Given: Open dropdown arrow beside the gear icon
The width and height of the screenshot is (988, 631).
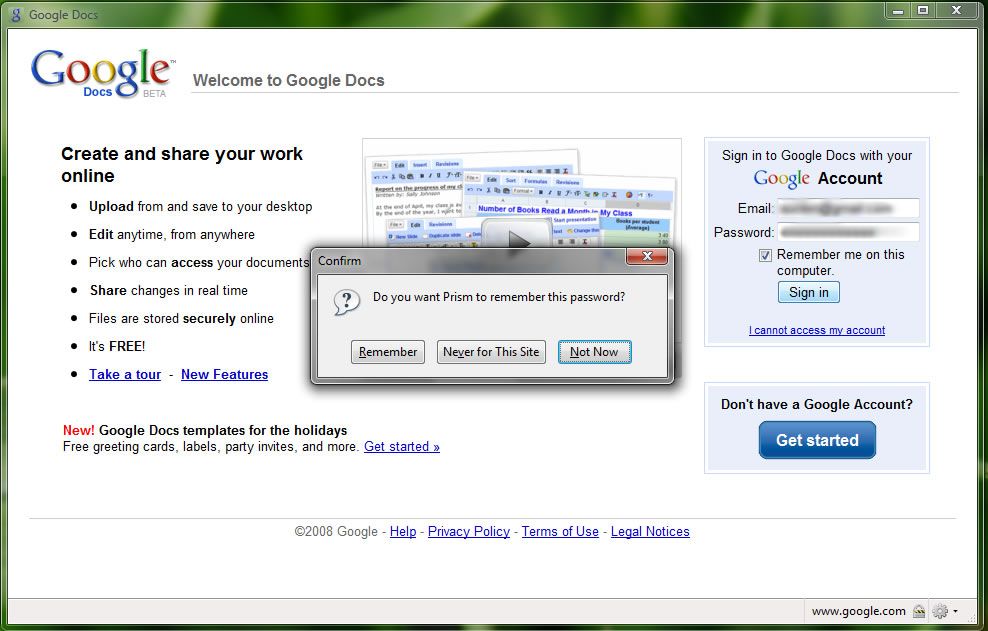Looking at the screenshot, I should (956, 611).
